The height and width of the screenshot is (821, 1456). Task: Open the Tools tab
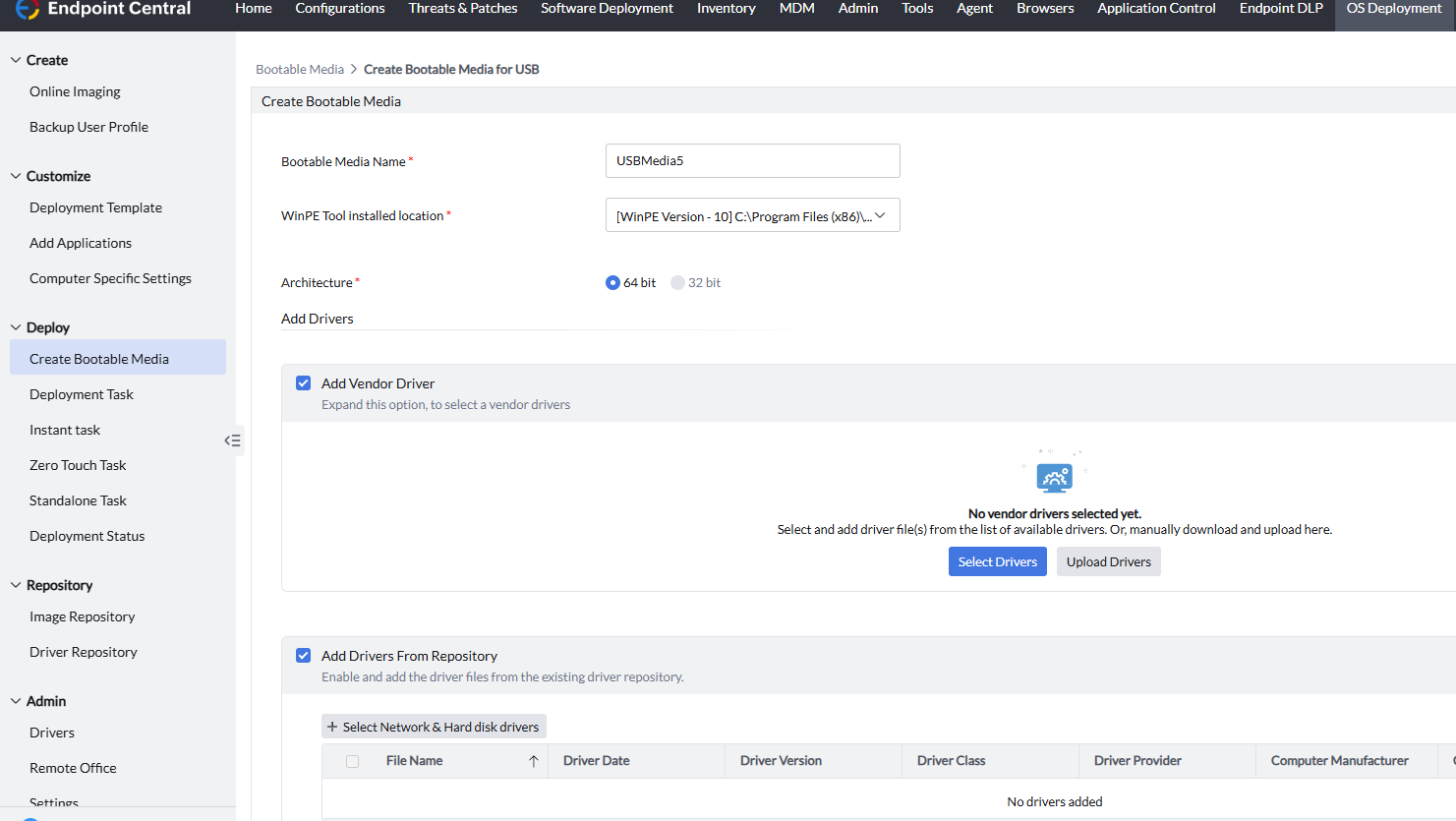(917, 8)
